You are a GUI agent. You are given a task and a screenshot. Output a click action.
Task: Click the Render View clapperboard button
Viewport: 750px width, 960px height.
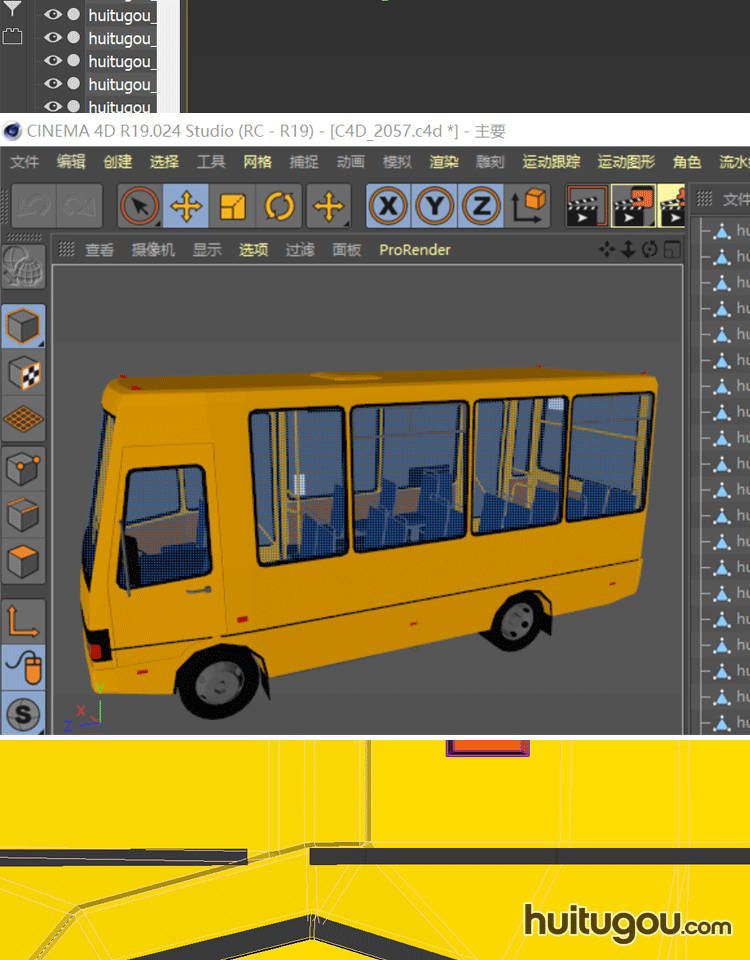[586, 206]
